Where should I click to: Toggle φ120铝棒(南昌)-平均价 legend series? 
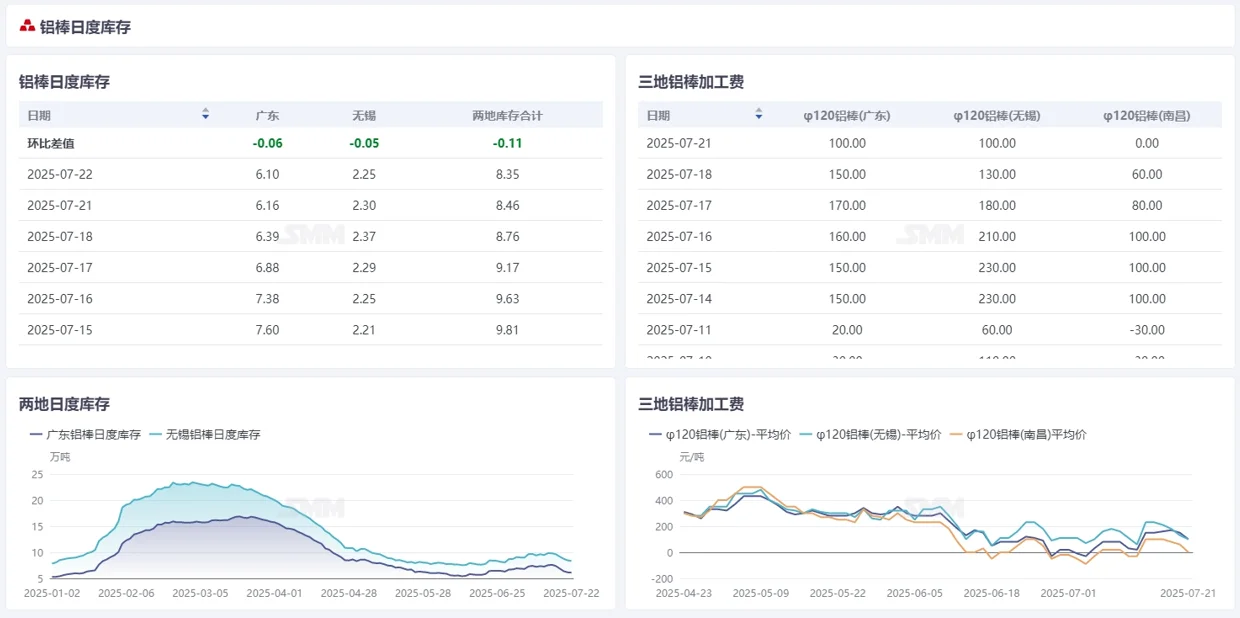point(1018,435)
